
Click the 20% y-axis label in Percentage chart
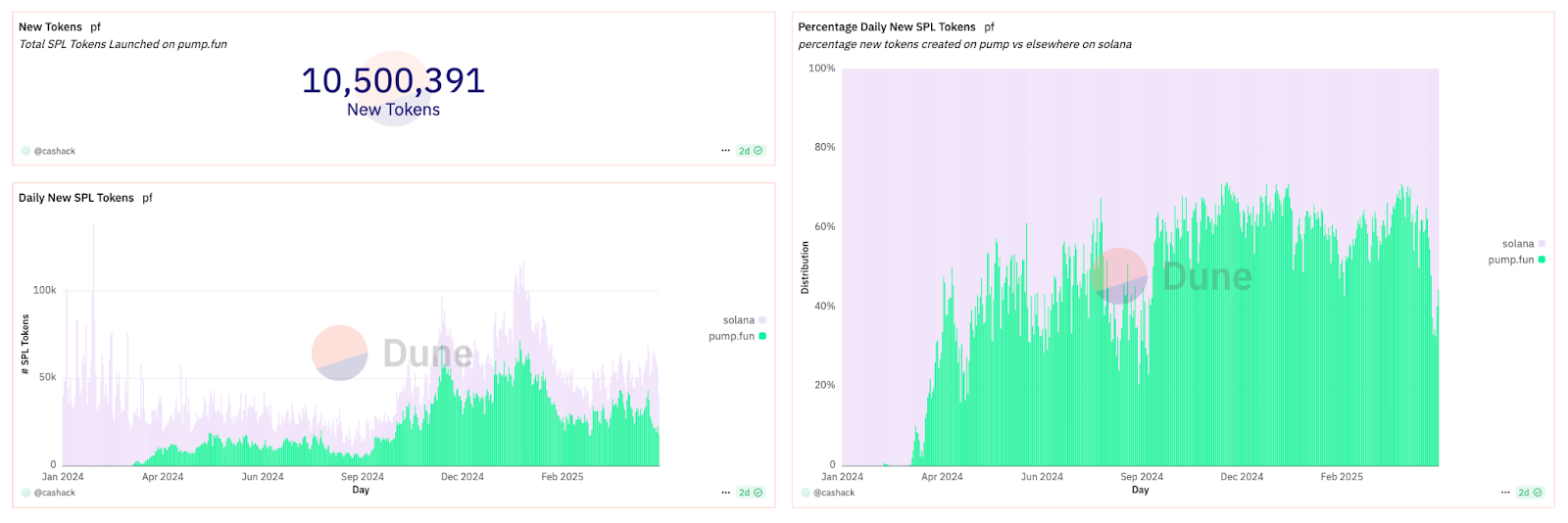tap(825, 385)
